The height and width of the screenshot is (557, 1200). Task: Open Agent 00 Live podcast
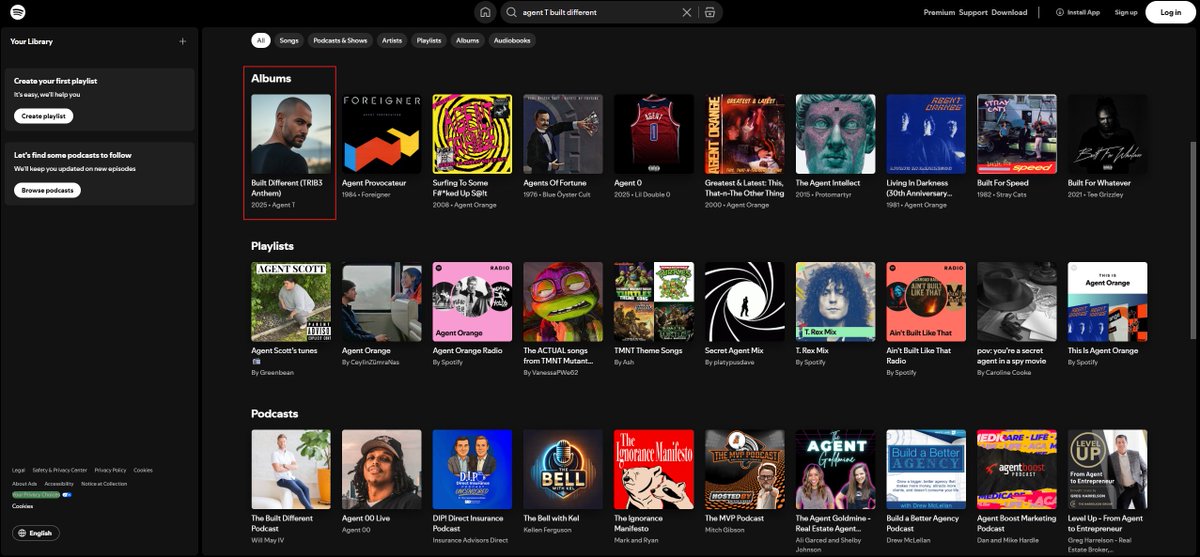point(382,470)
